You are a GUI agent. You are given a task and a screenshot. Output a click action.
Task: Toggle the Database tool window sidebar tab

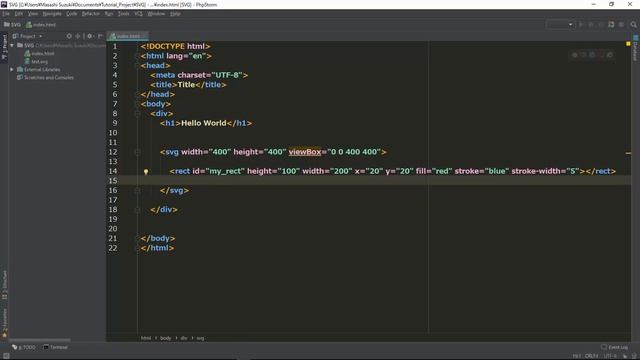click(x=636, y=49)
